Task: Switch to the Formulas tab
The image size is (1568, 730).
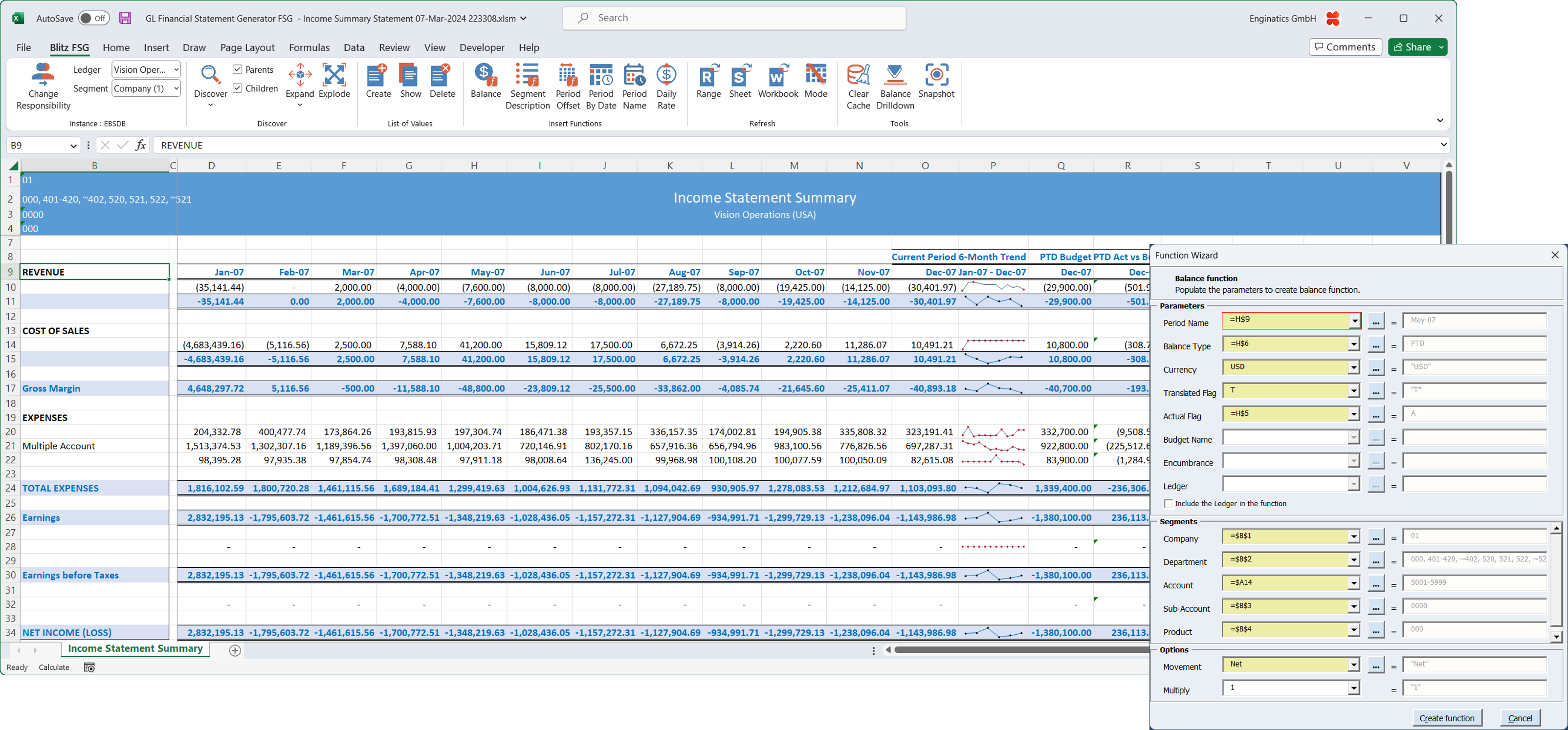Action: (309, 47)
